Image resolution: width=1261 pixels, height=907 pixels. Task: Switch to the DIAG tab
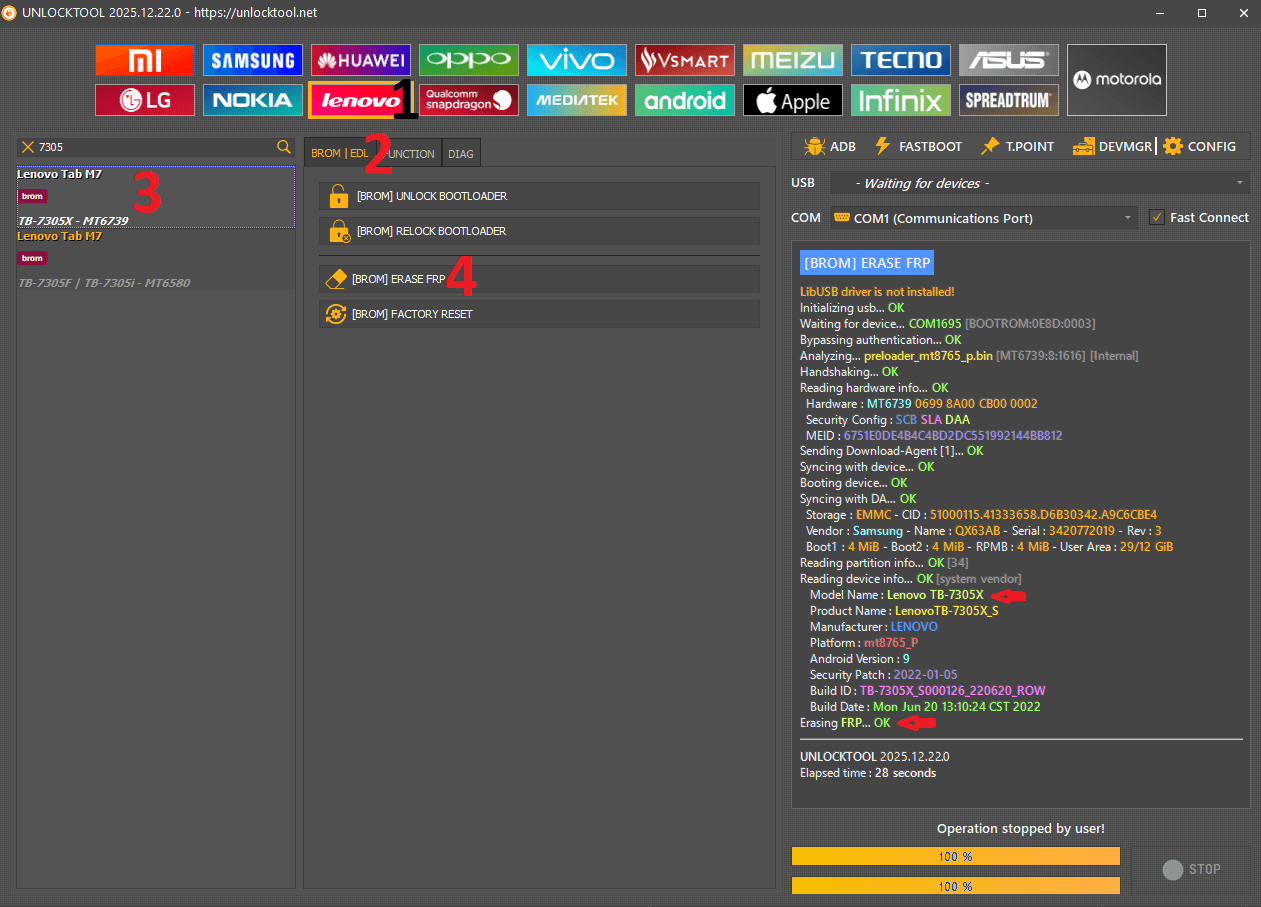pos(461,154)
